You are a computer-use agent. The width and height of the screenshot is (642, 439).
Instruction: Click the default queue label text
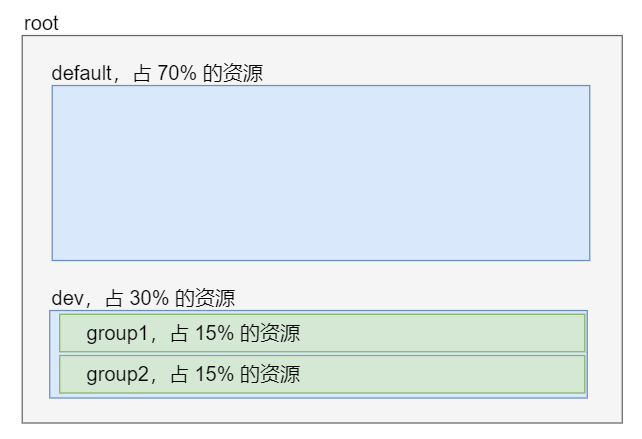(x=157, y=73)
